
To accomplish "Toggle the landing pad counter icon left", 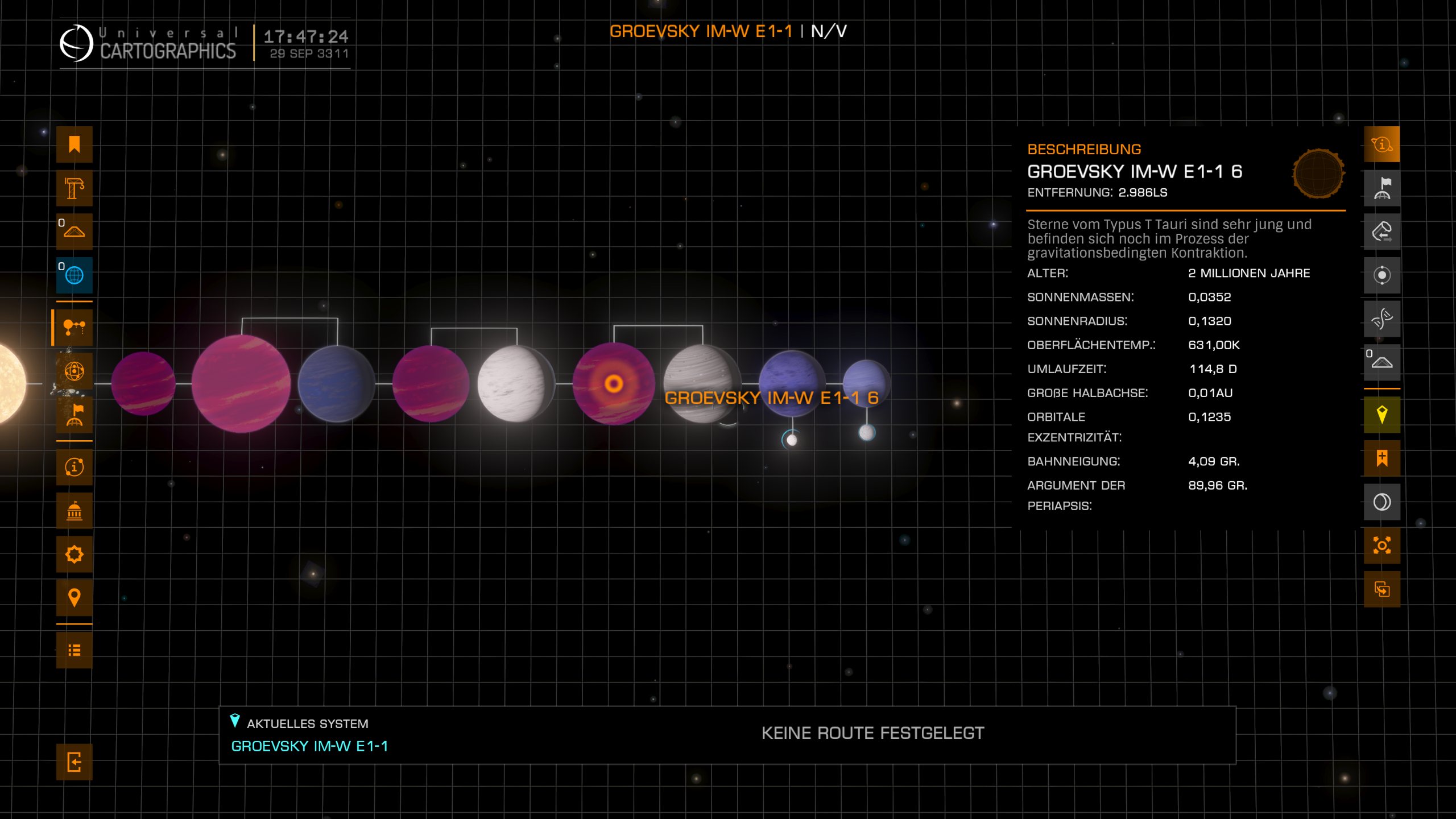I will tap(74, 231).
